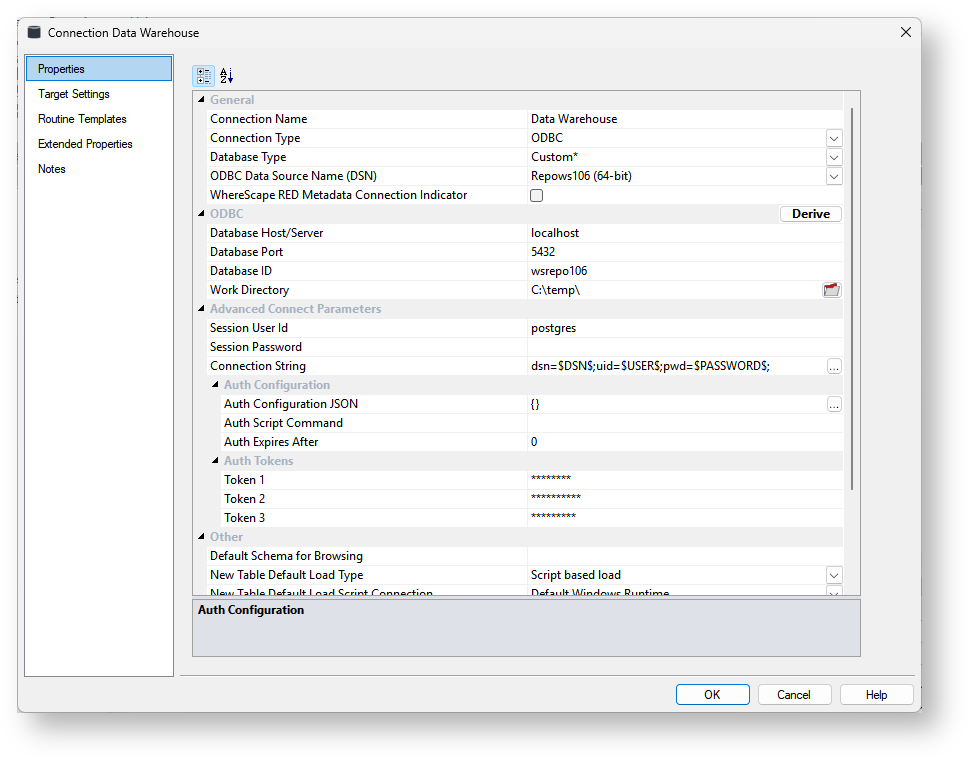Click the Cancel button
This screenshot has height=761, width=970.
[794, 695]
